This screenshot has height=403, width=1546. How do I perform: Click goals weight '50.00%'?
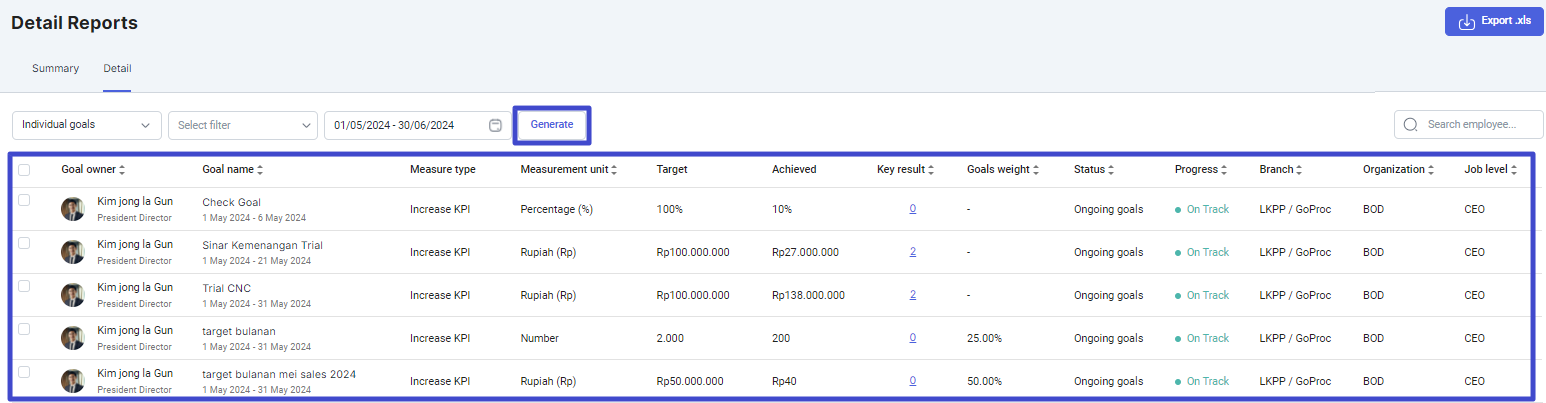[984, 381]
